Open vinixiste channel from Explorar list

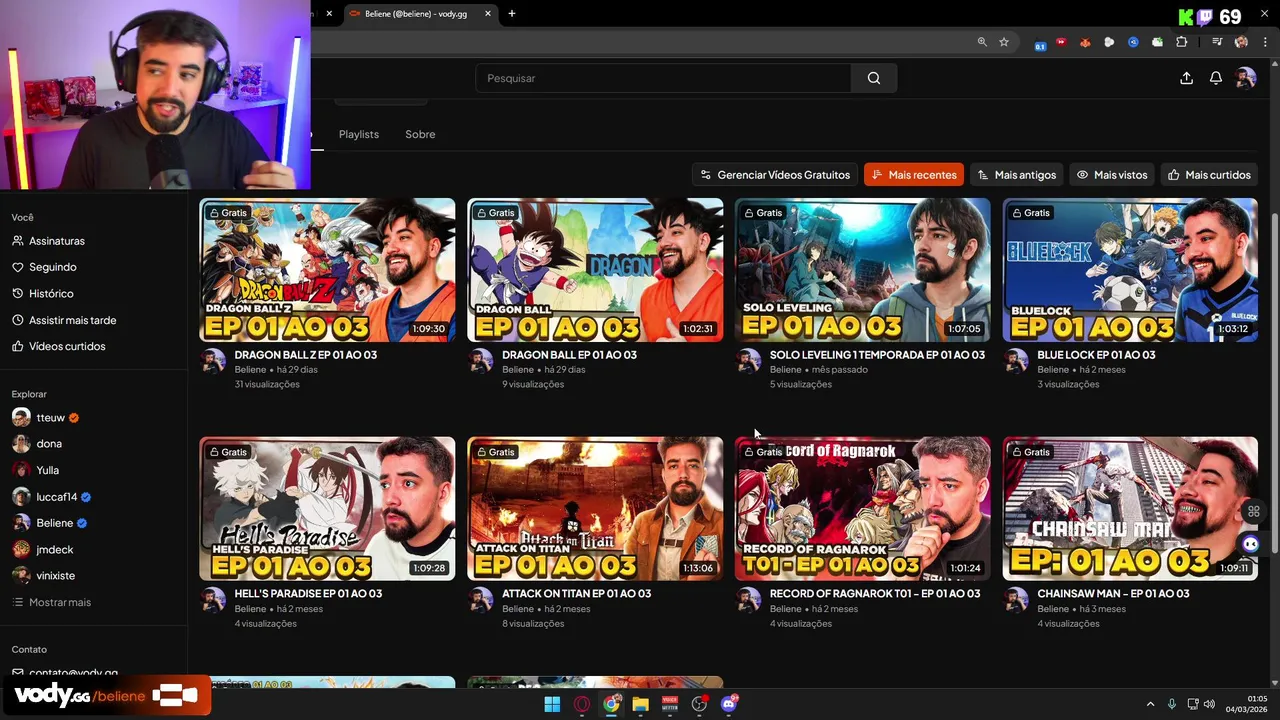click(44, 576)
